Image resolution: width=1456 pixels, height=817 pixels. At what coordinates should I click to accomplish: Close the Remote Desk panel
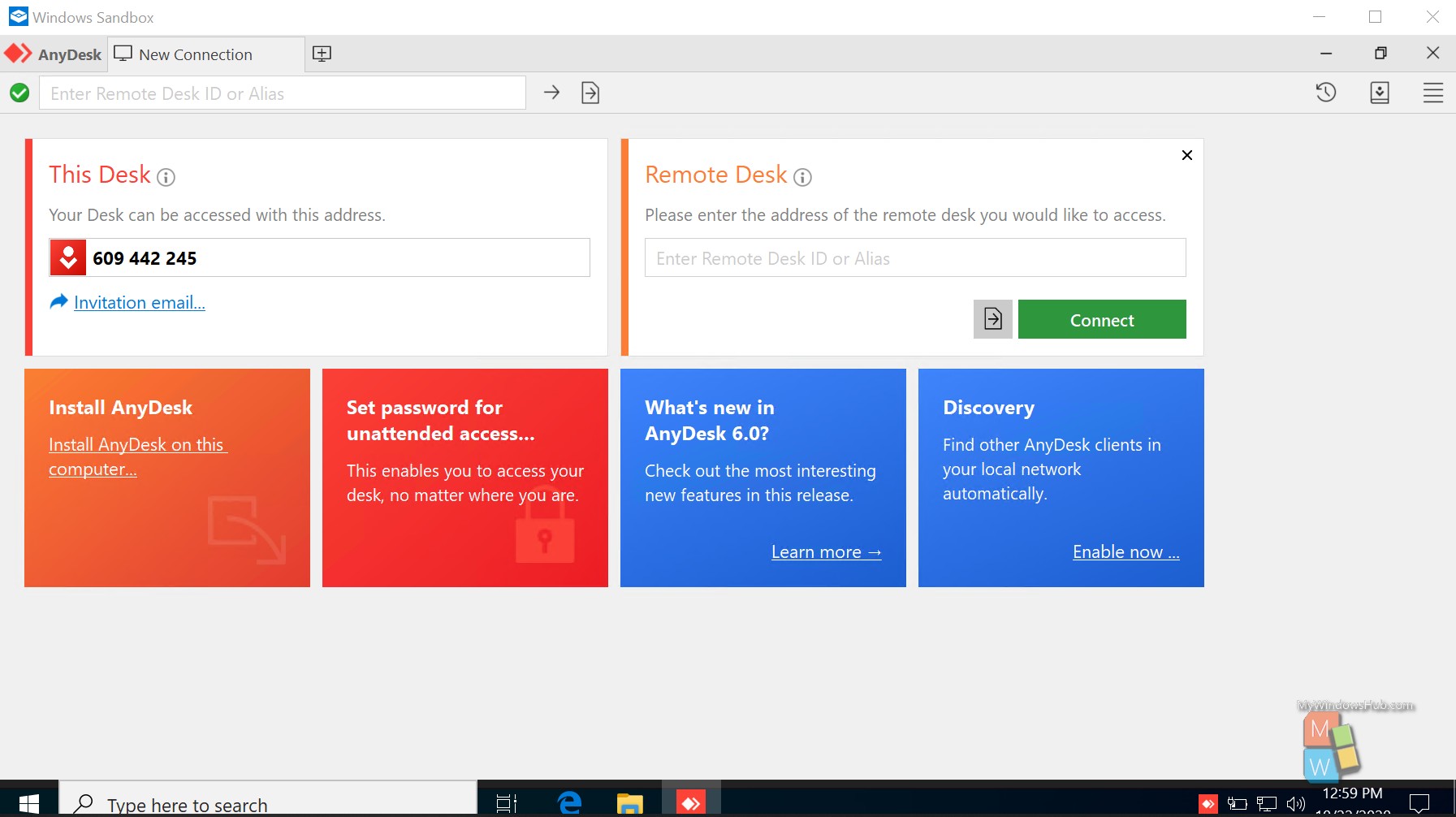[1187, 155]
